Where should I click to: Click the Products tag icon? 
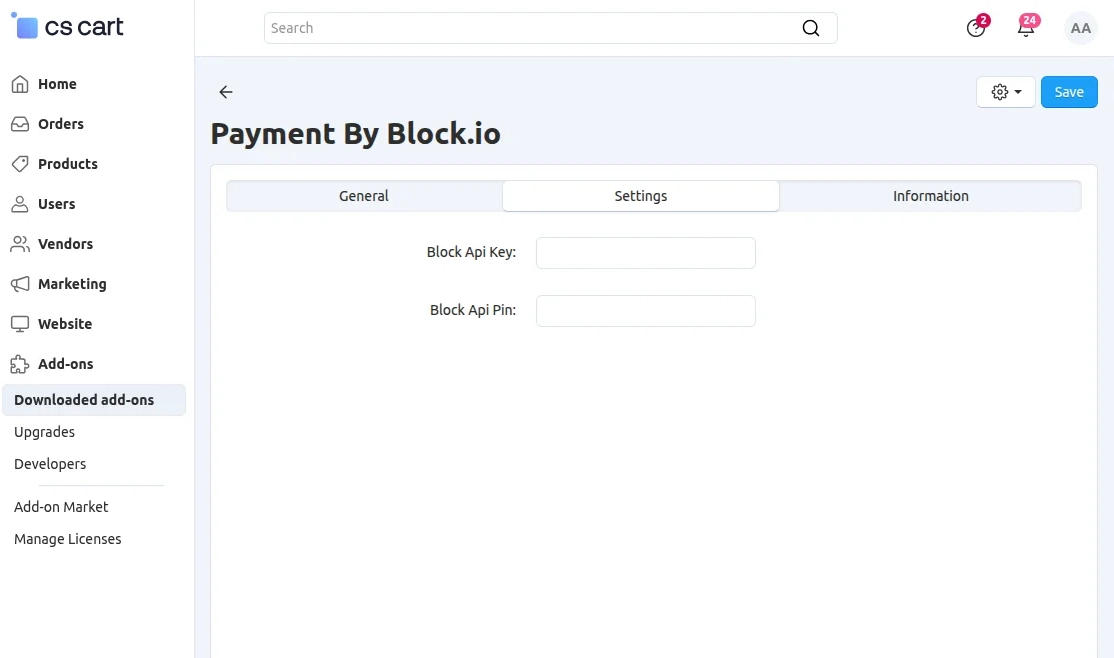[20, 163]
